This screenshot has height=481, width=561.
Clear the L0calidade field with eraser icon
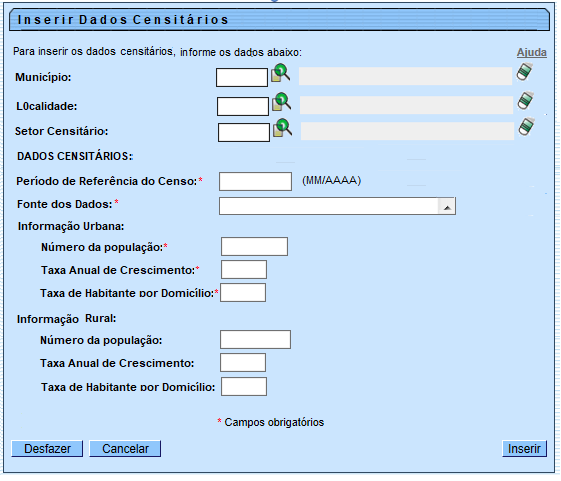tap(526, 101)
